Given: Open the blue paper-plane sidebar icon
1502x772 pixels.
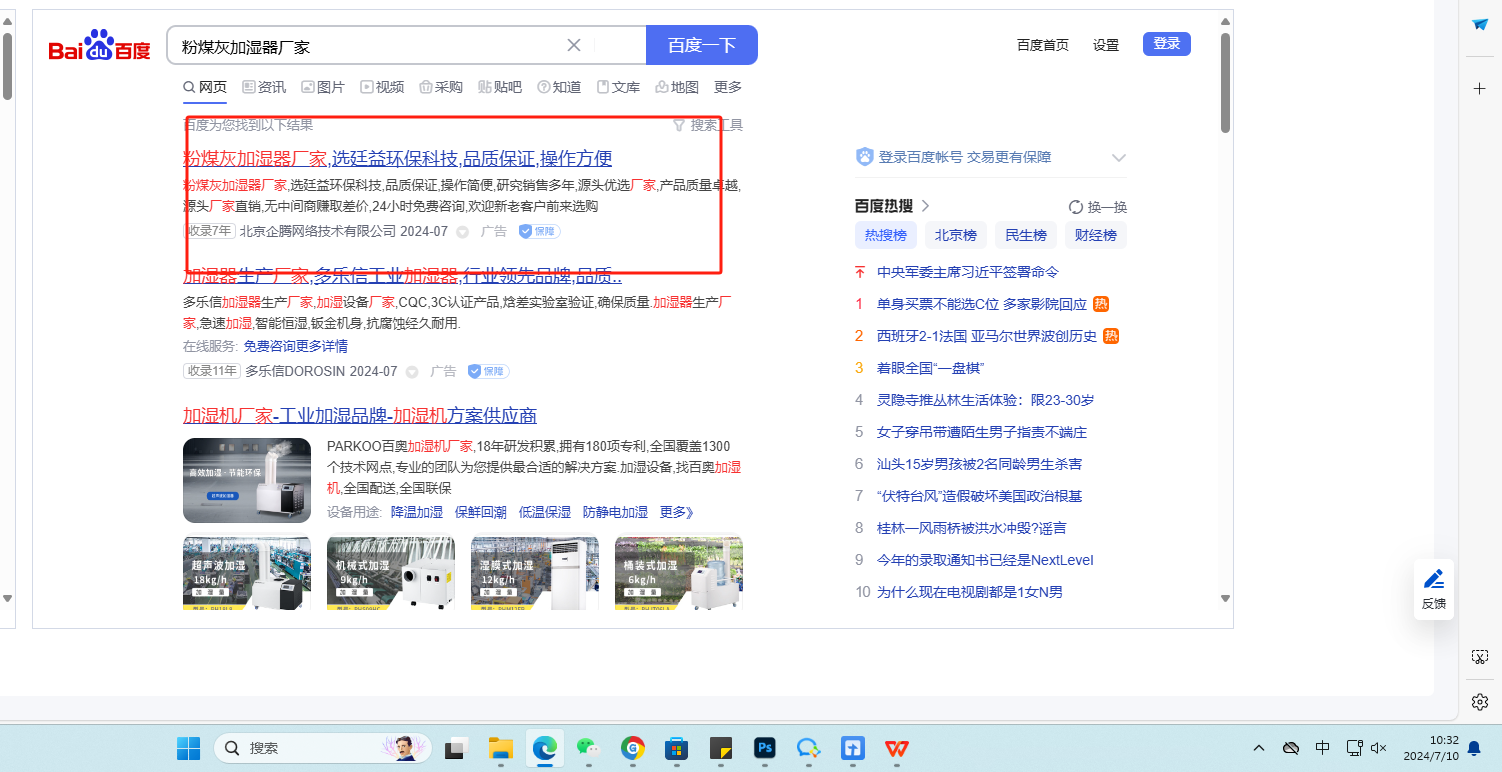Looking at the screenshot, I should (x=1480, y=25).
